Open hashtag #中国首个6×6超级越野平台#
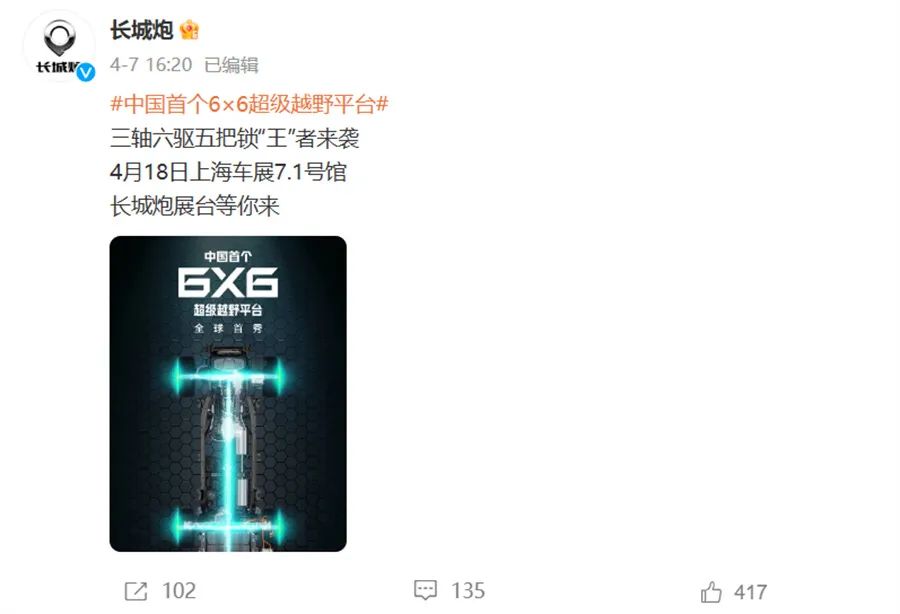This screenshot has height=614, width=900. [x=249, y=104]
